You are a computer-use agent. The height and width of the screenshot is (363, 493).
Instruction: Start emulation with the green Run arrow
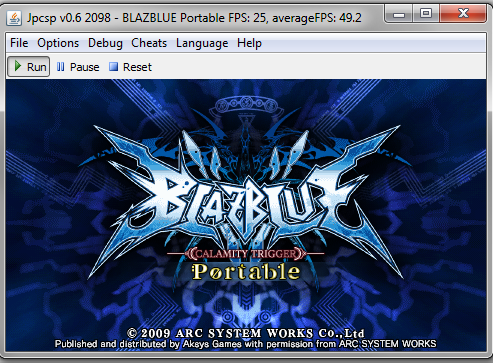click(29, 67)
